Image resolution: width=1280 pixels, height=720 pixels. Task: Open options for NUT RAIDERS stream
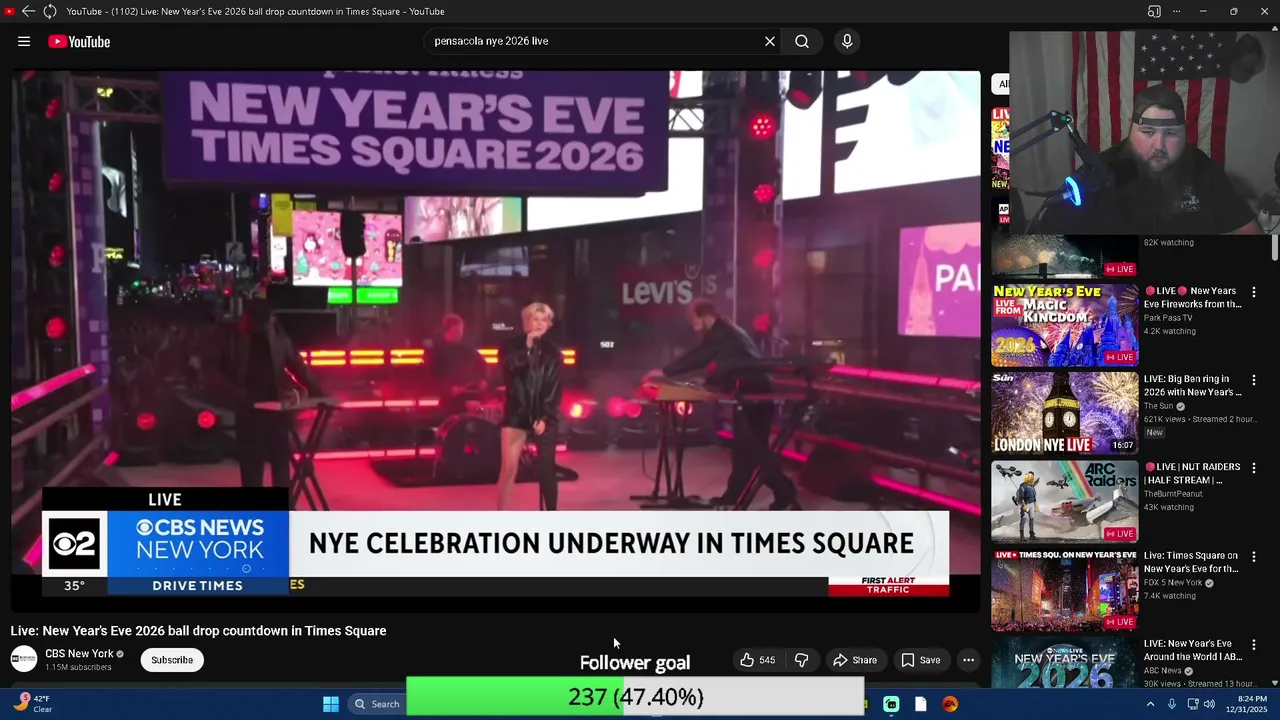click(x=1254, y=468)
